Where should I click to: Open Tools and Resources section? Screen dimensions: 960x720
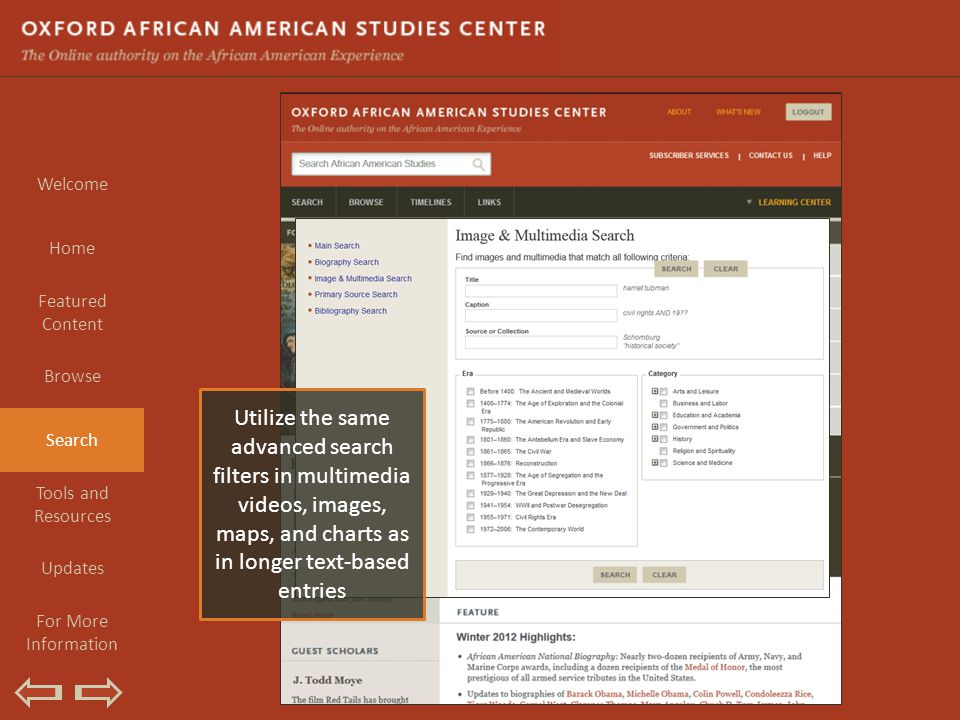[72, 504]
